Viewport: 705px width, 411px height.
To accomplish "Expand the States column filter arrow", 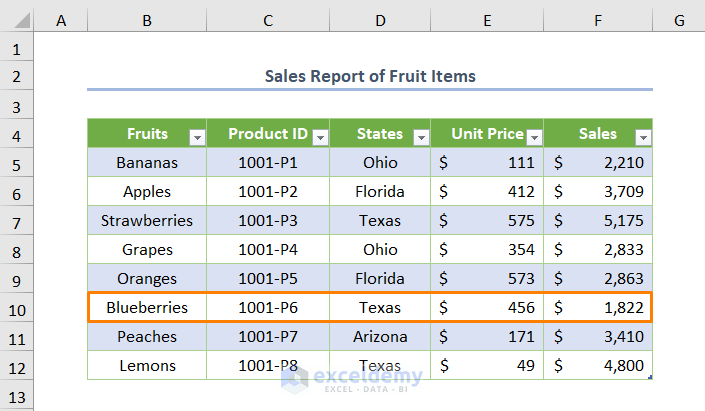I will tap(421, 137).
